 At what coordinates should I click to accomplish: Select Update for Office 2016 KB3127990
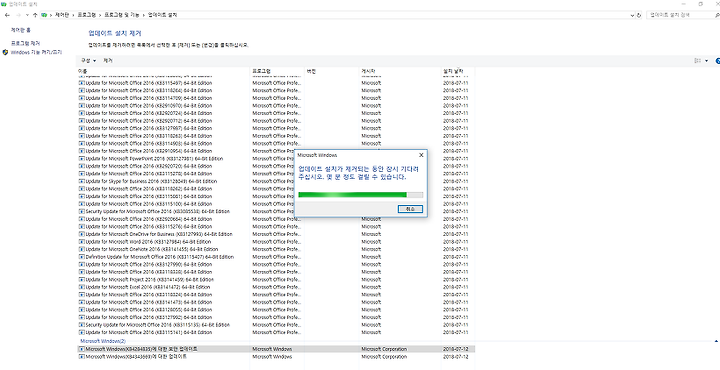[276, 264]
